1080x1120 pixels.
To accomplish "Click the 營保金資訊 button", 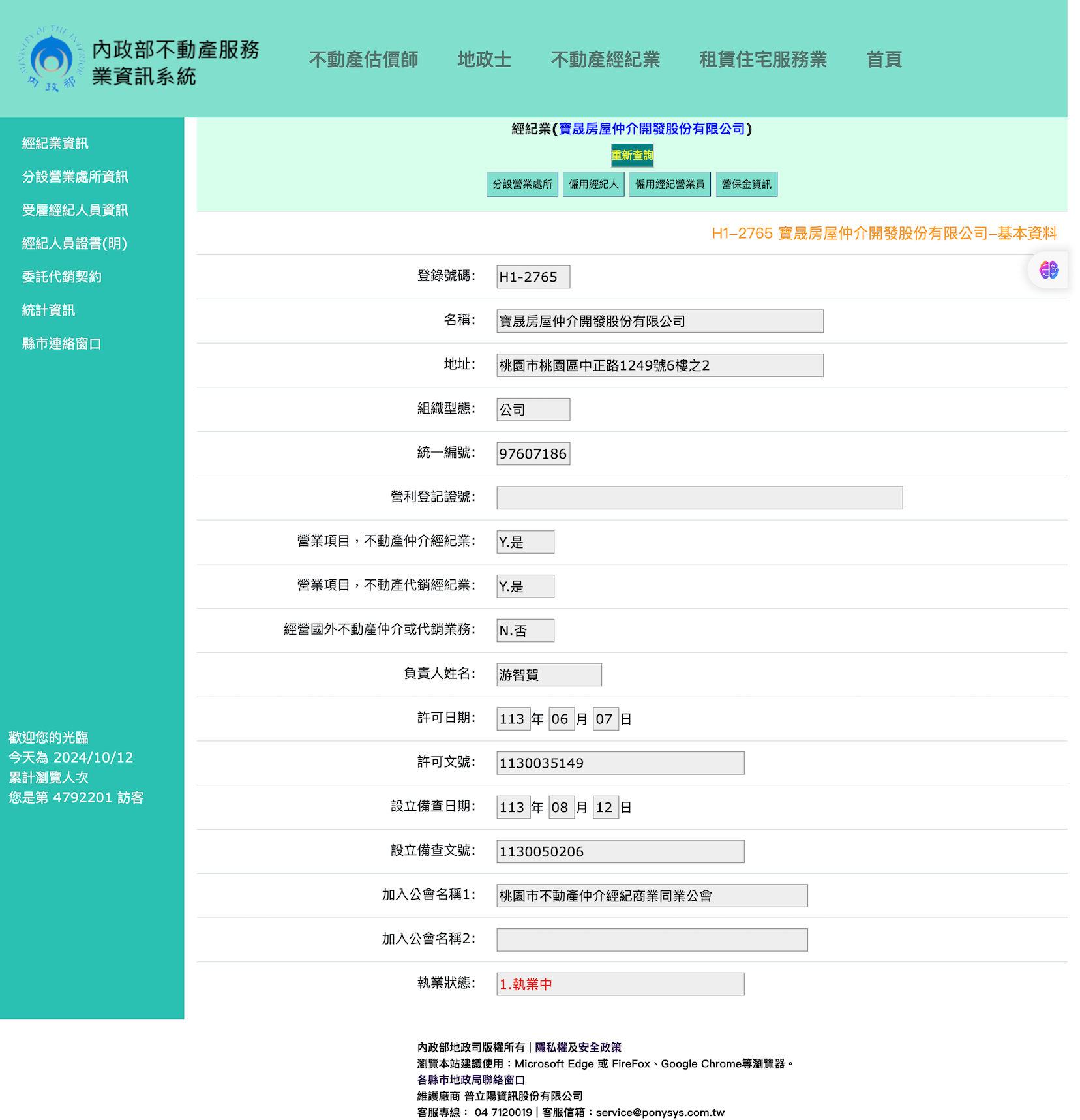I will (746, 184).
